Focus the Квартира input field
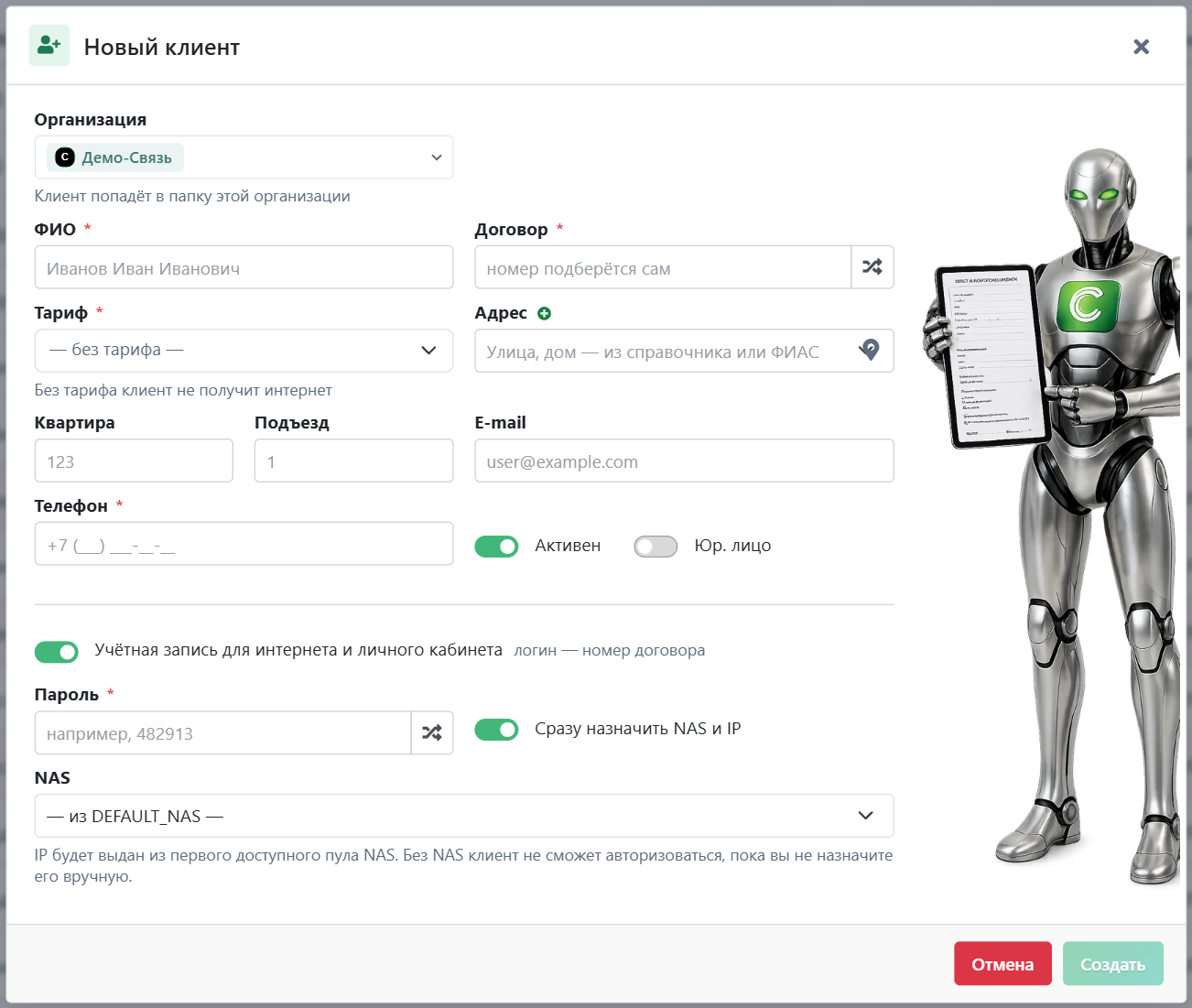1192x1008 pixels. (134, 461)
